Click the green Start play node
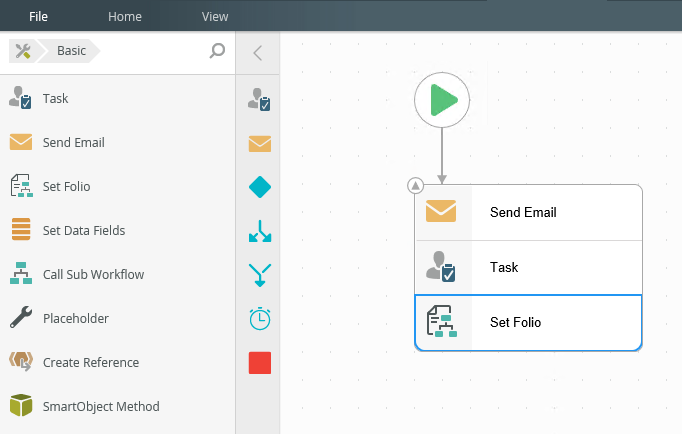 pyautogui.click(x=442, y=100)
